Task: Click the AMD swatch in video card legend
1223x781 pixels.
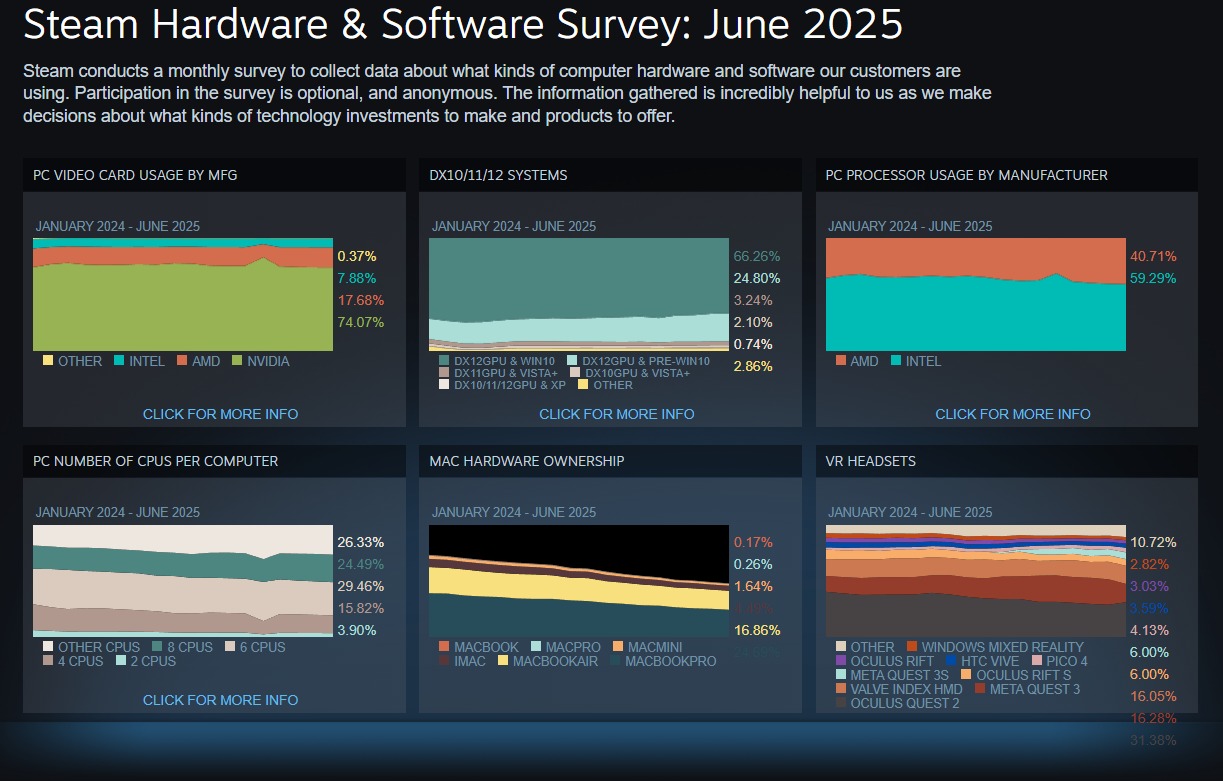Action: pos(184,360)
